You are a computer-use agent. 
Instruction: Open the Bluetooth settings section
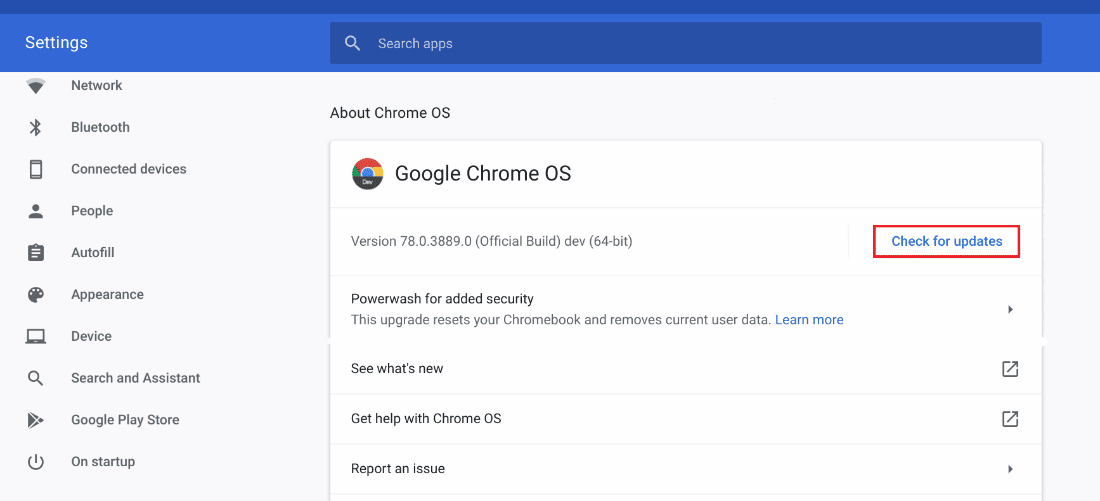click(100, 128)
